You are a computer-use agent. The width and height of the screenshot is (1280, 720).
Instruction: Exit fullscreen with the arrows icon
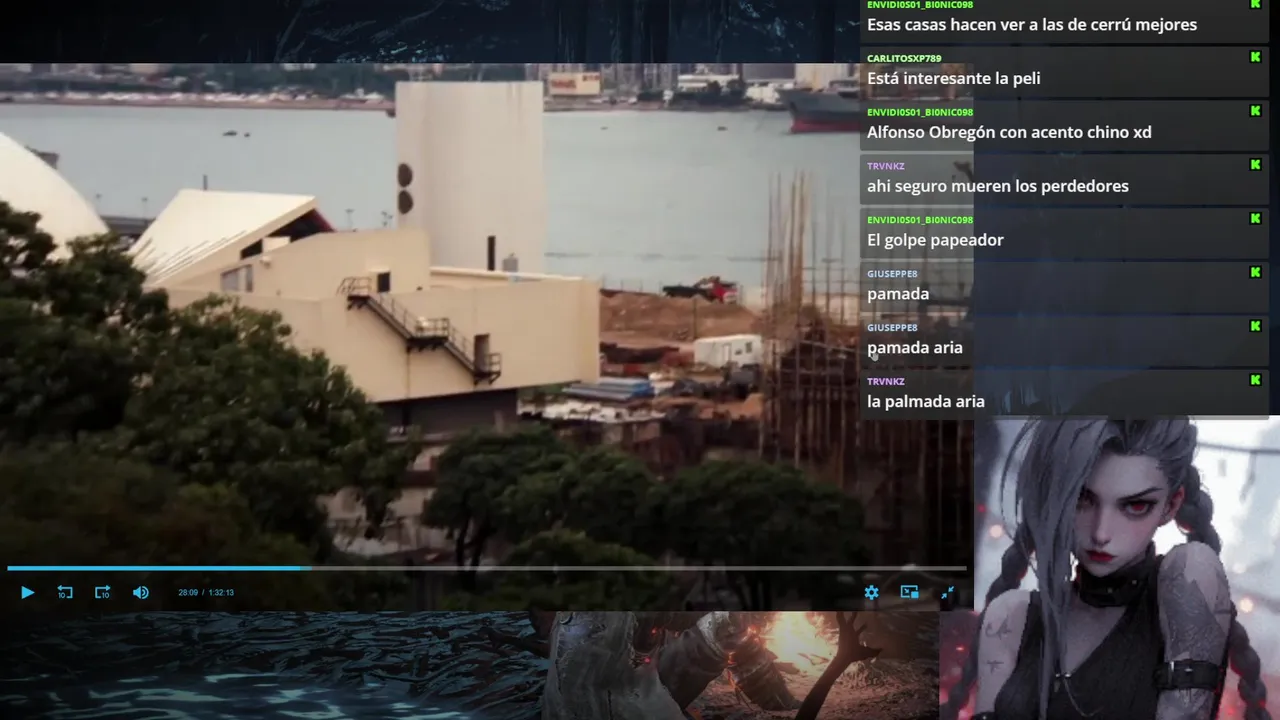click(947, 593)
